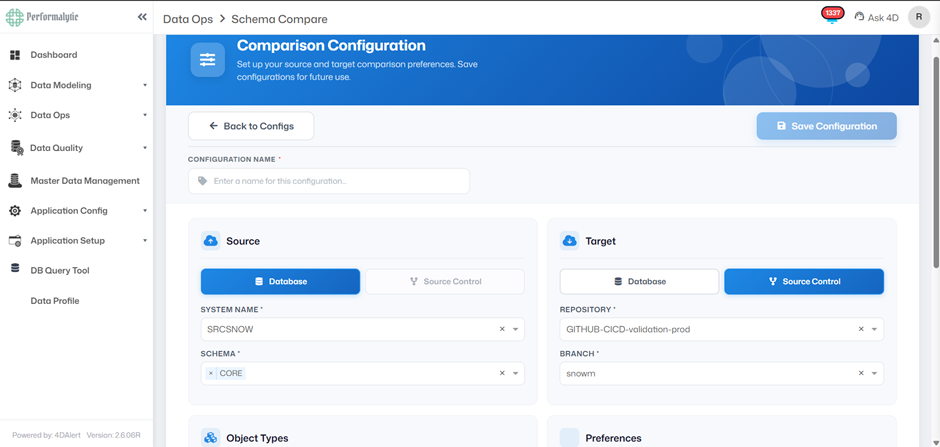The width and height of the screenshot is (940, 447).
Task: Click the Comparison Configuration sliders icon
Action: 207,59
